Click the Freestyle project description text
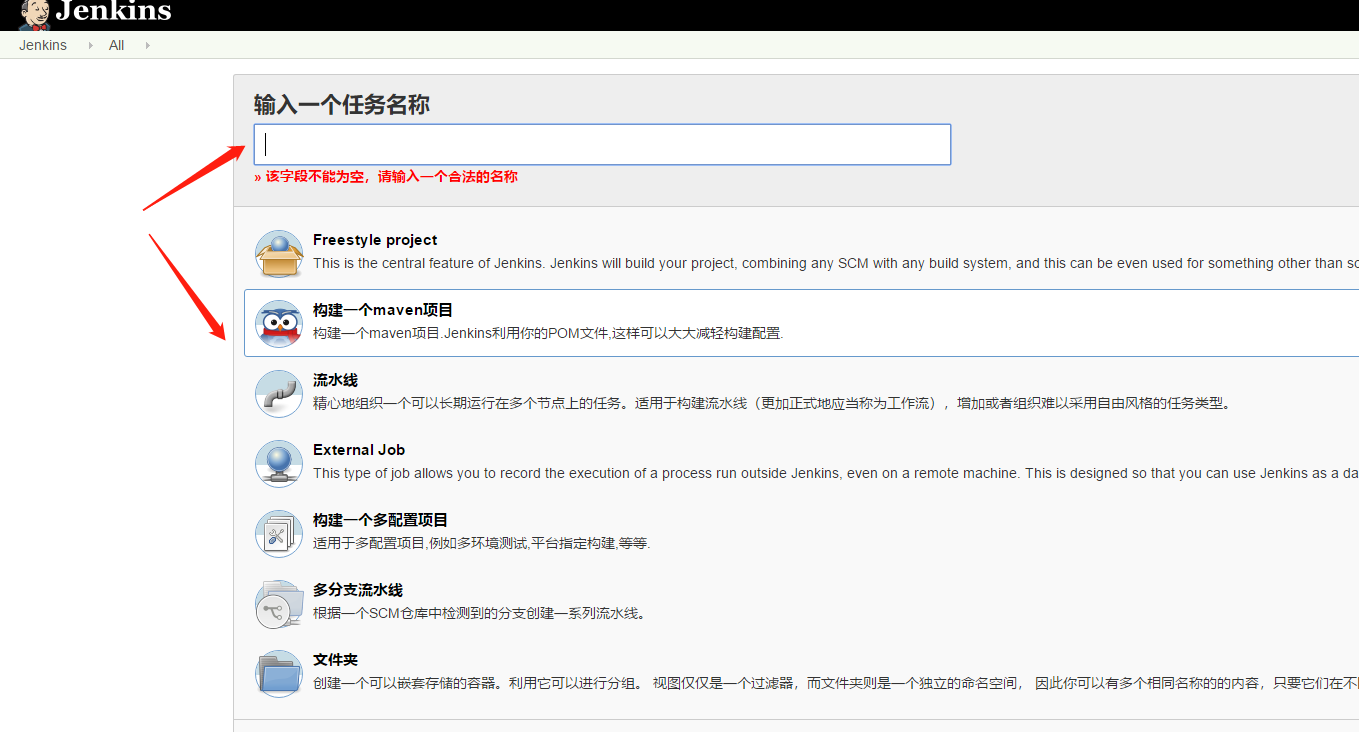The image size is (1359, 732). 836,263
